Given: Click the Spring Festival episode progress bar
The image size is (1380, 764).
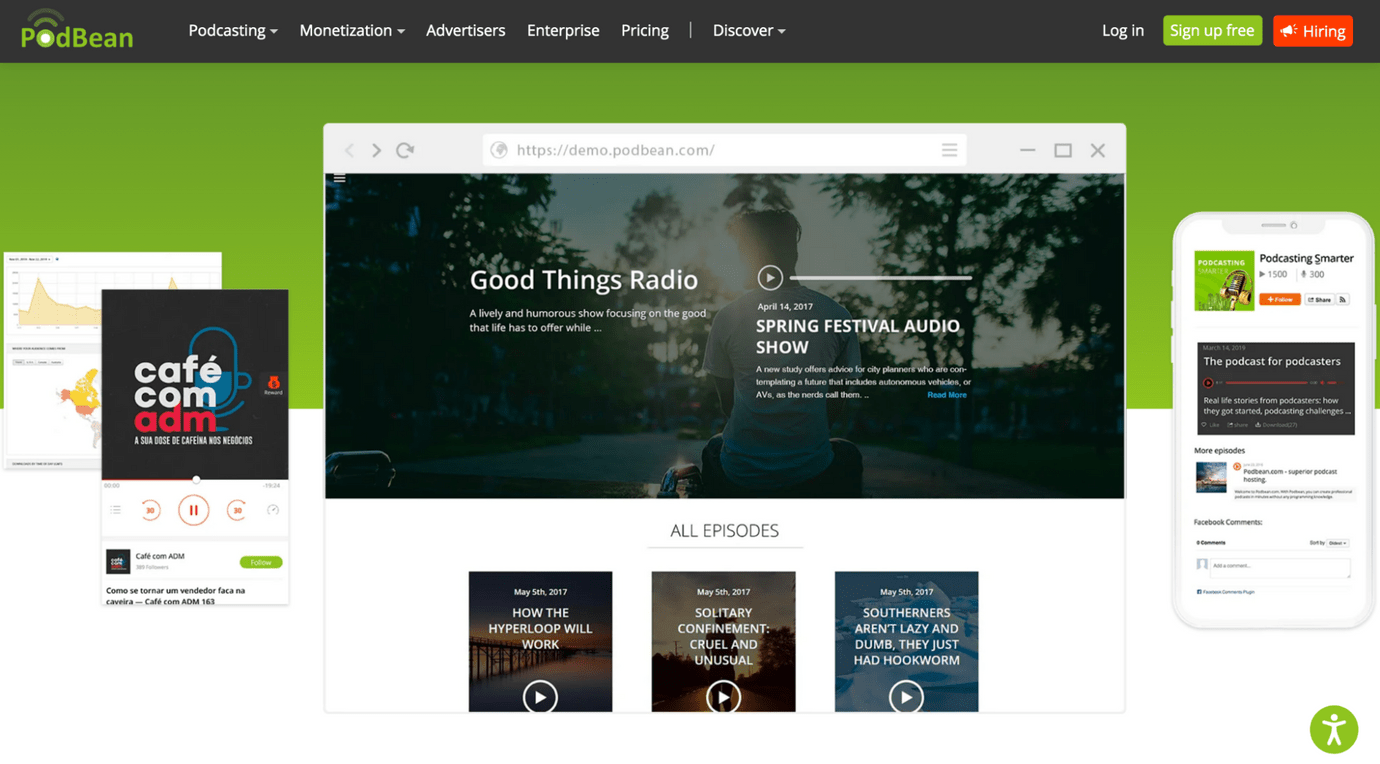Looking at the screenshot, I should (x=881, y=277).
